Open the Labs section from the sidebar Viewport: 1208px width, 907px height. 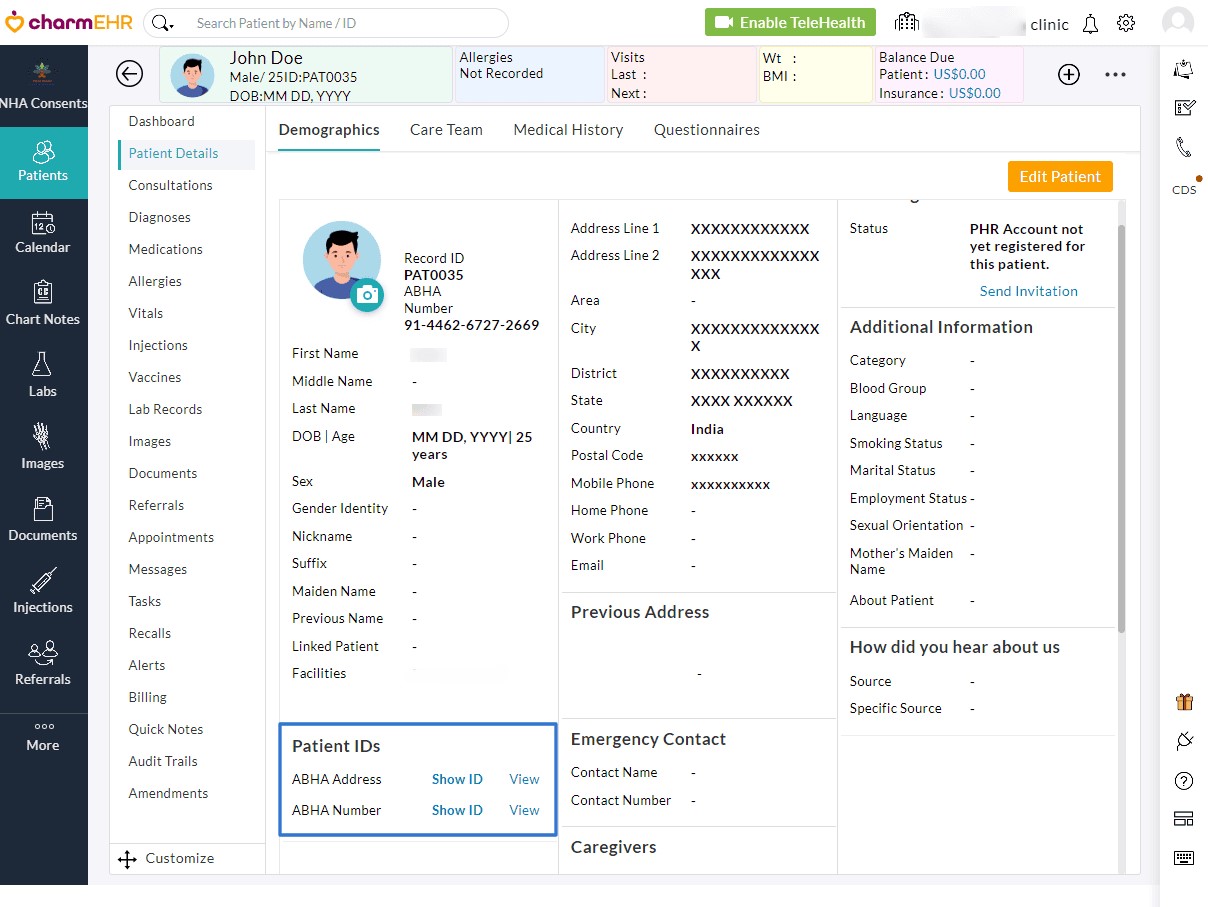point(43,375)
